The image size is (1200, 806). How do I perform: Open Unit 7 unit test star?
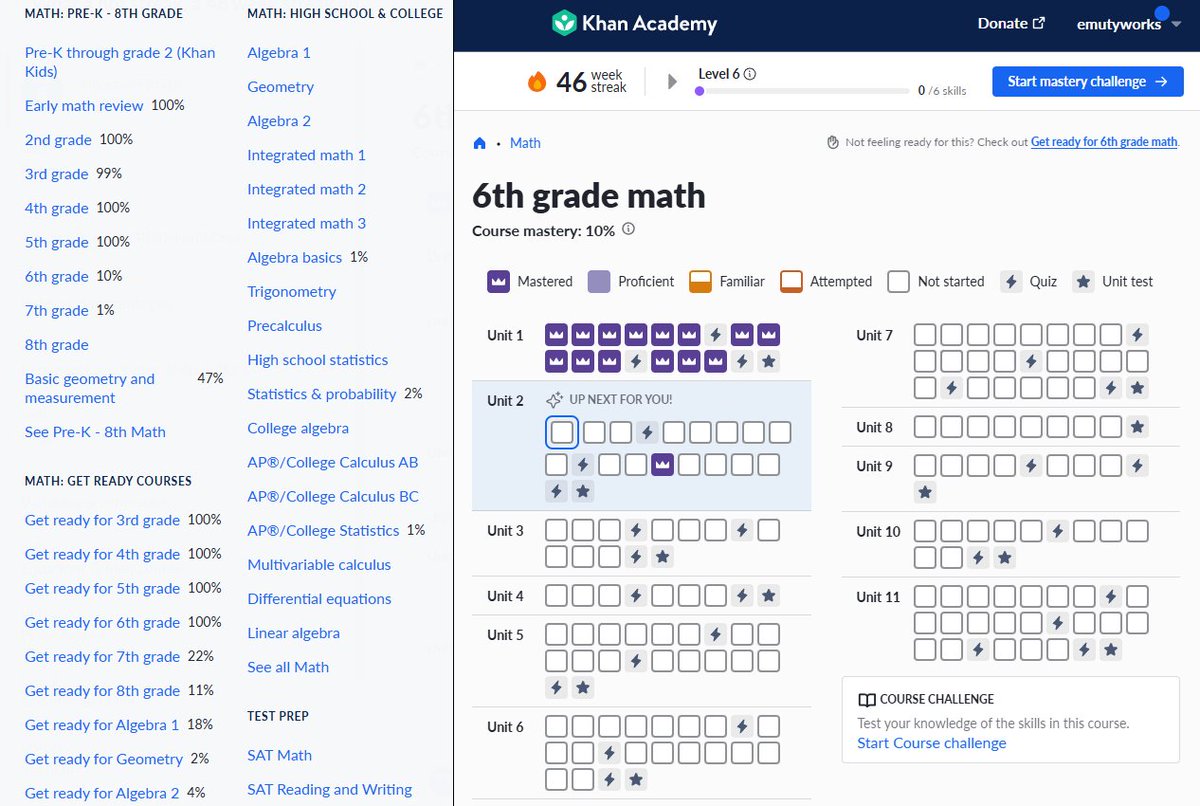click(x=1137, y=387)
